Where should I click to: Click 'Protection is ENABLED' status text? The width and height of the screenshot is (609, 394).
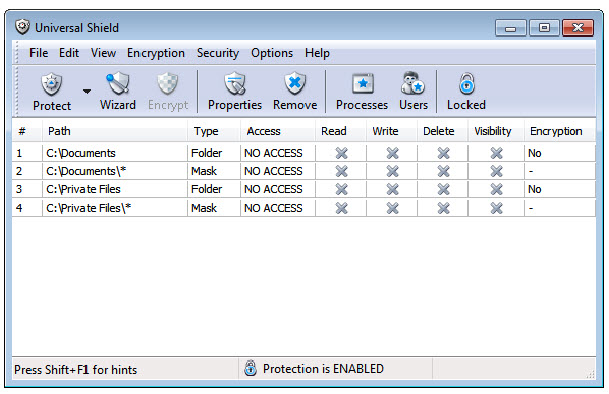(x=323, y=368)
